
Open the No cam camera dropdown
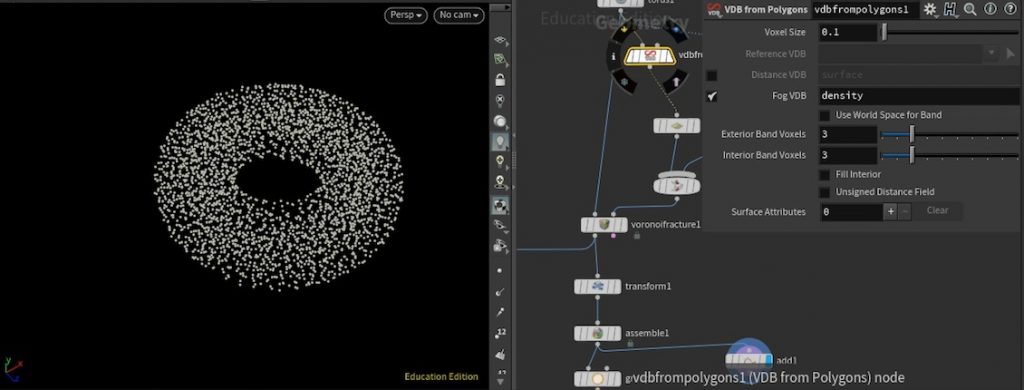point(459,15)
